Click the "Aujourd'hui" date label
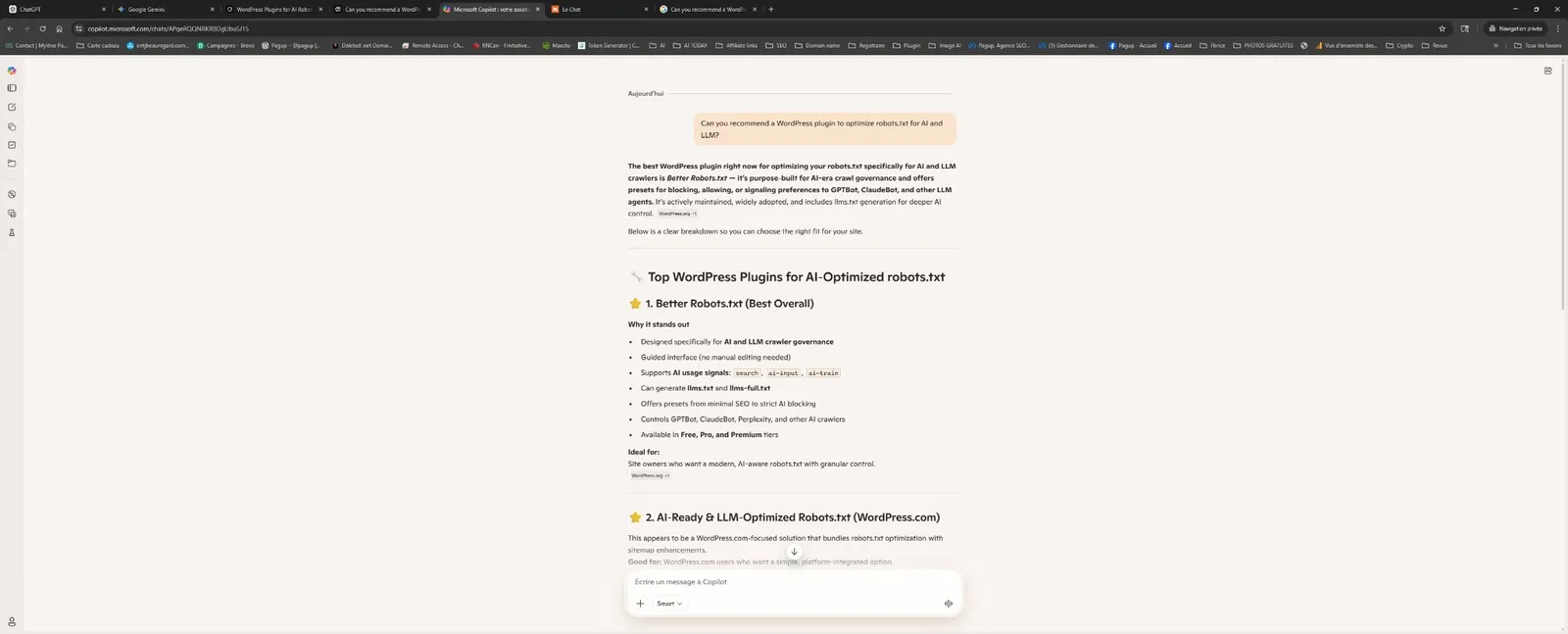 pos(646,94)
